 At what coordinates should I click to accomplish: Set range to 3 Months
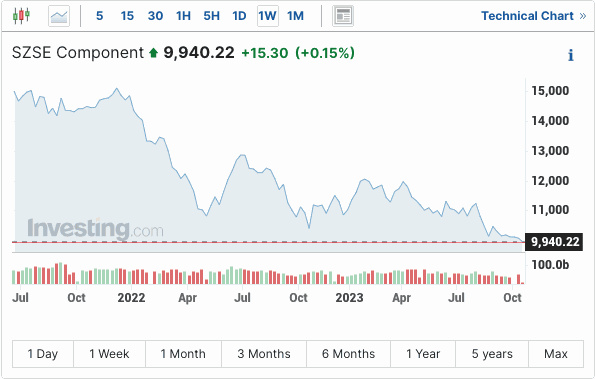tap(264, 354)
